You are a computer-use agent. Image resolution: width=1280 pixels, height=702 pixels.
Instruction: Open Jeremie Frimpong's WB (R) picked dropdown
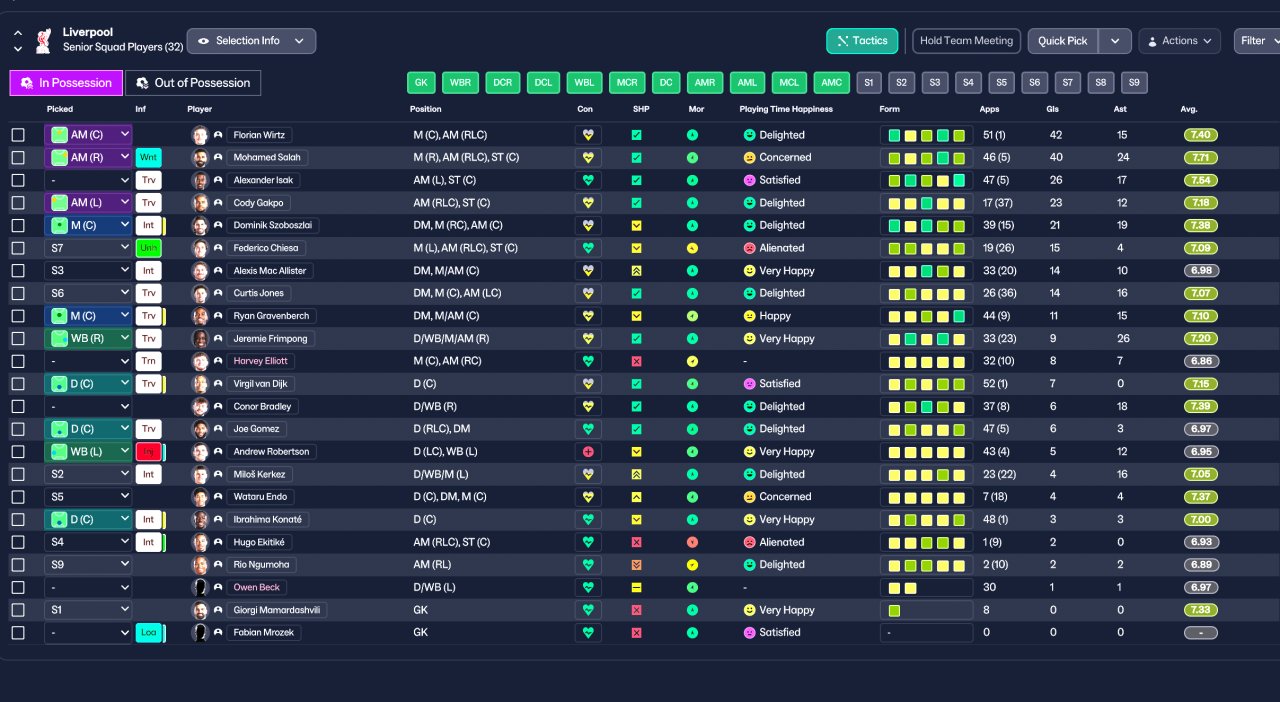click(88, 338)
